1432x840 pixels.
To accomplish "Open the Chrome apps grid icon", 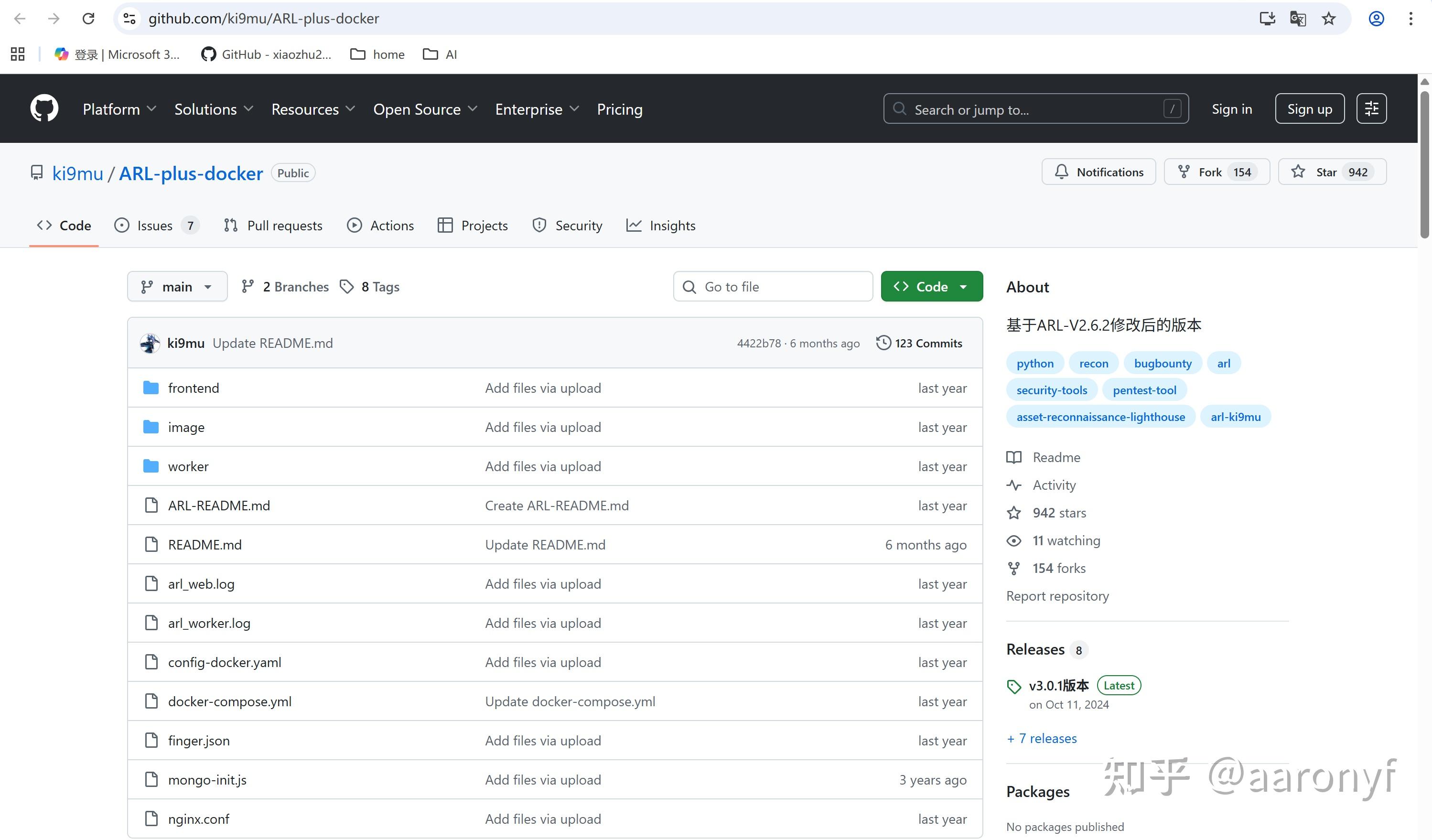I will tap(18, 54).
